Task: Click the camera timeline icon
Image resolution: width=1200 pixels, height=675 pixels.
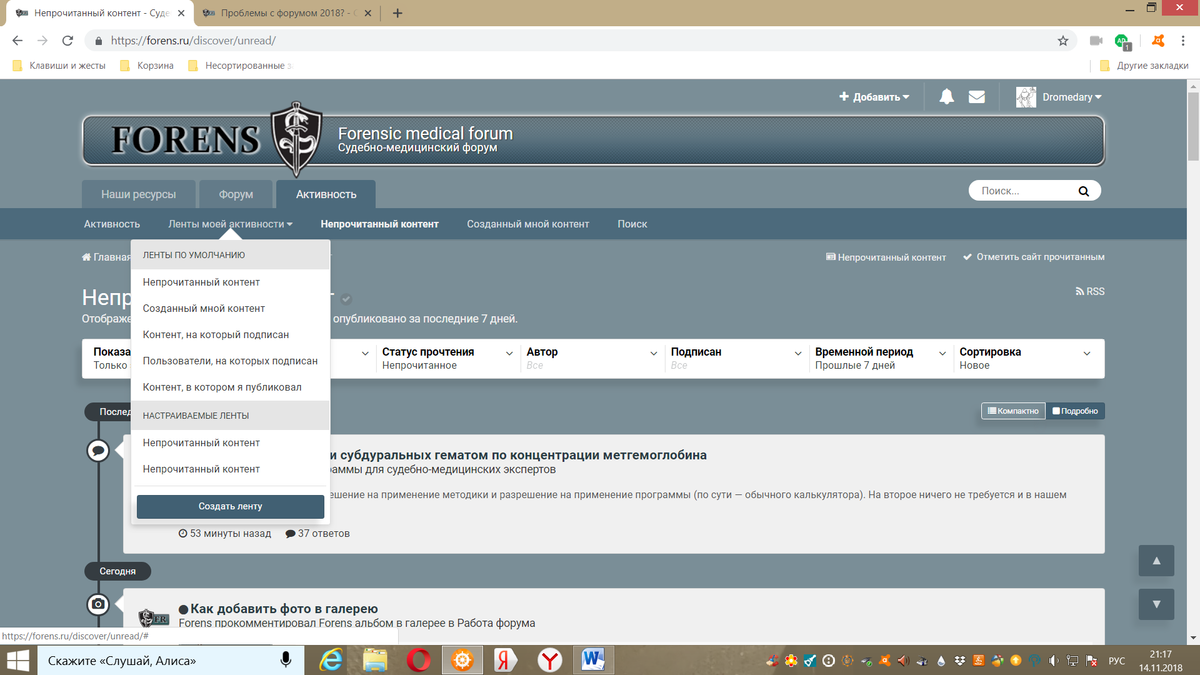Action: [x=98, y=604]
